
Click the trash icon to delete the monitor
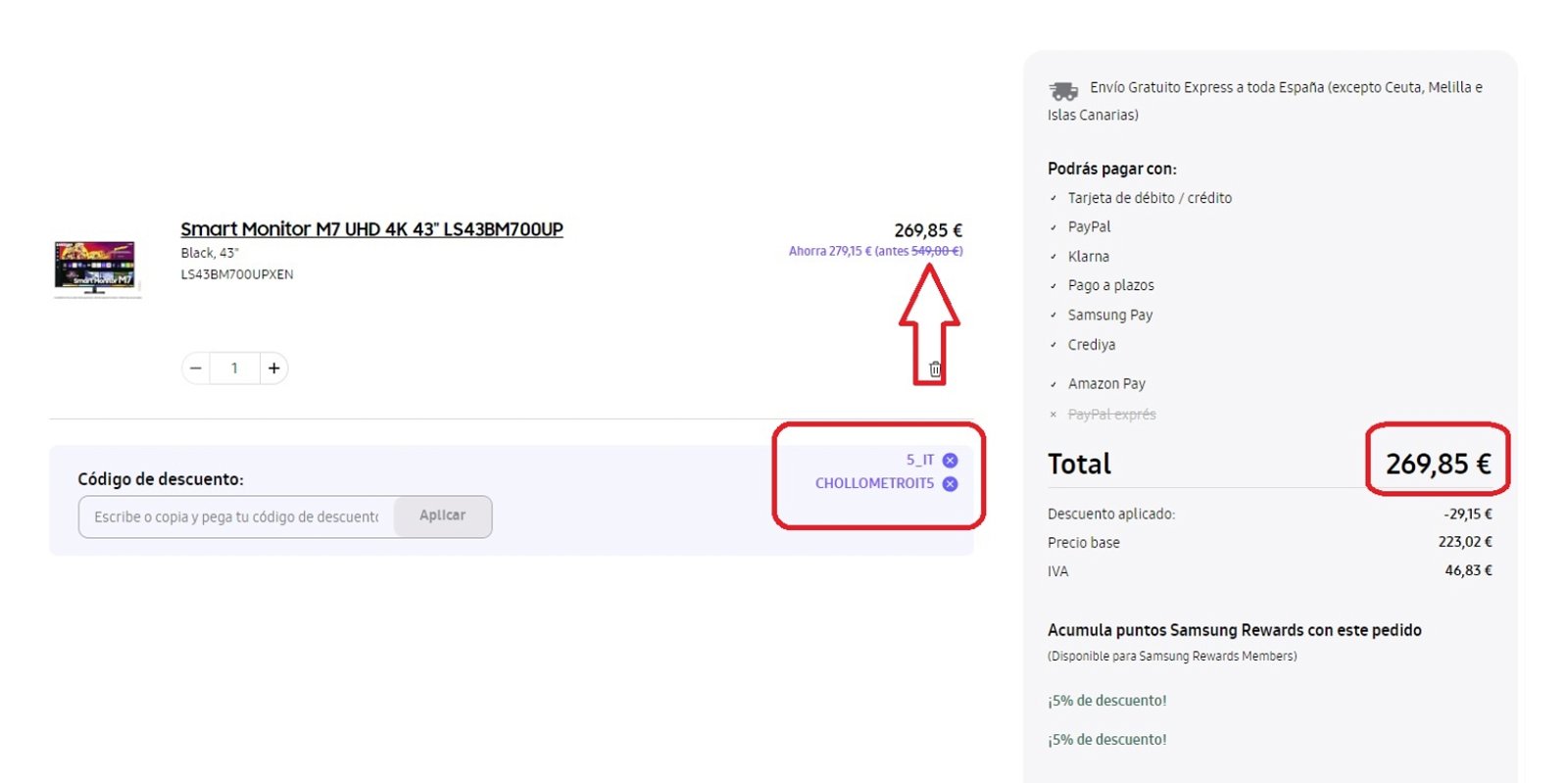(935, 368)
